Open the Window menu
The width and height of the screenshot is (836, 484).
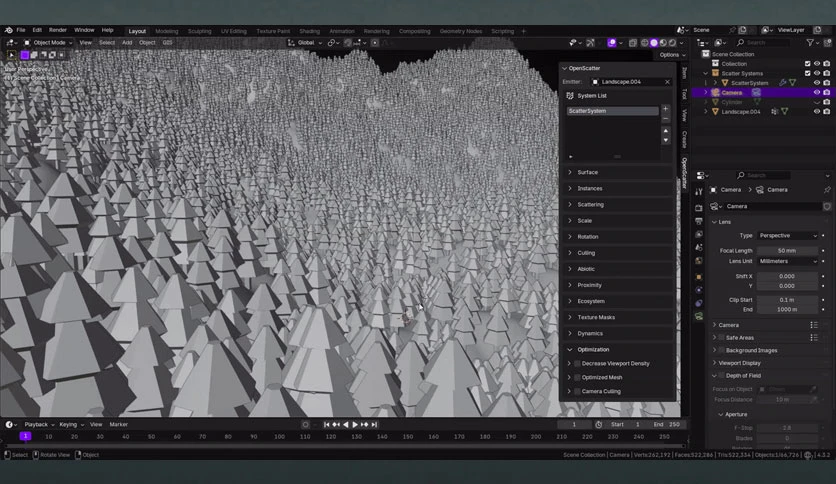point(84,30)
